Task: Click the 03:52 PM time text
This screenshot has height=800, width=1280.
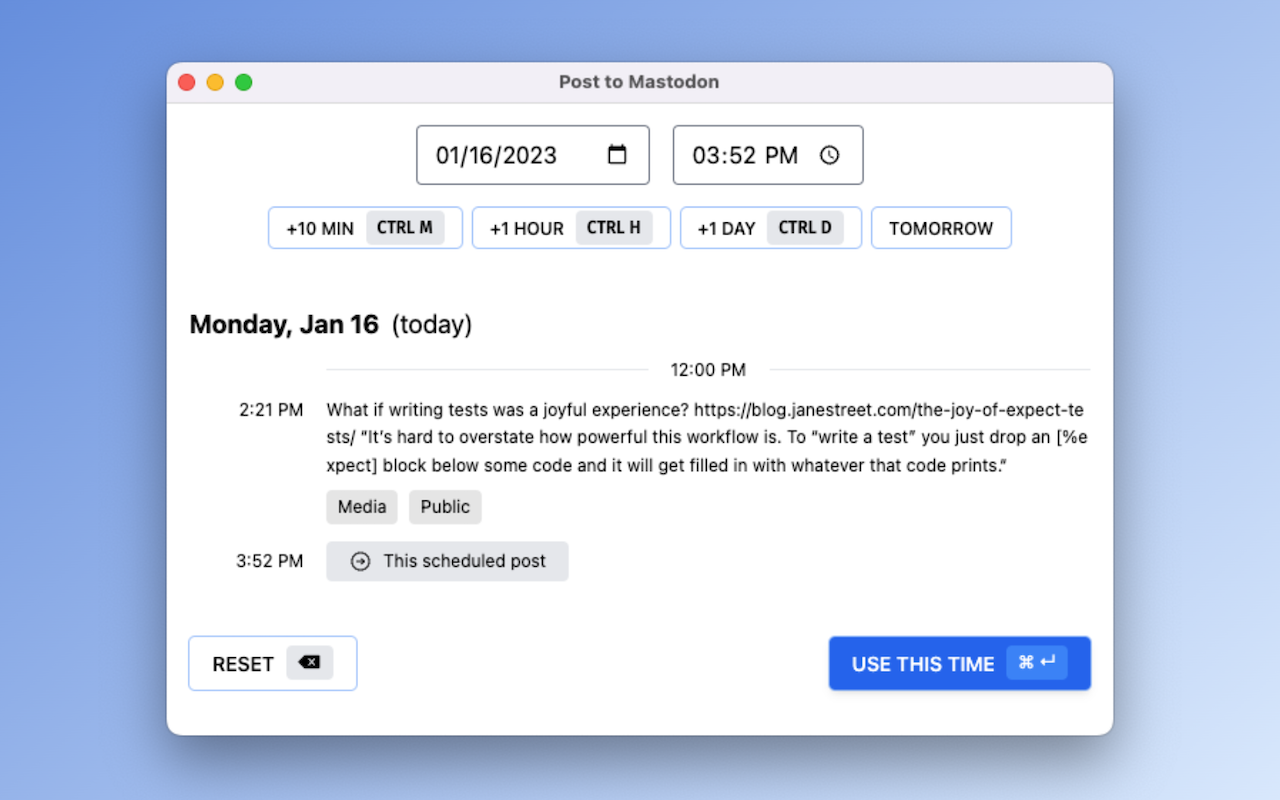Action: 745,155
